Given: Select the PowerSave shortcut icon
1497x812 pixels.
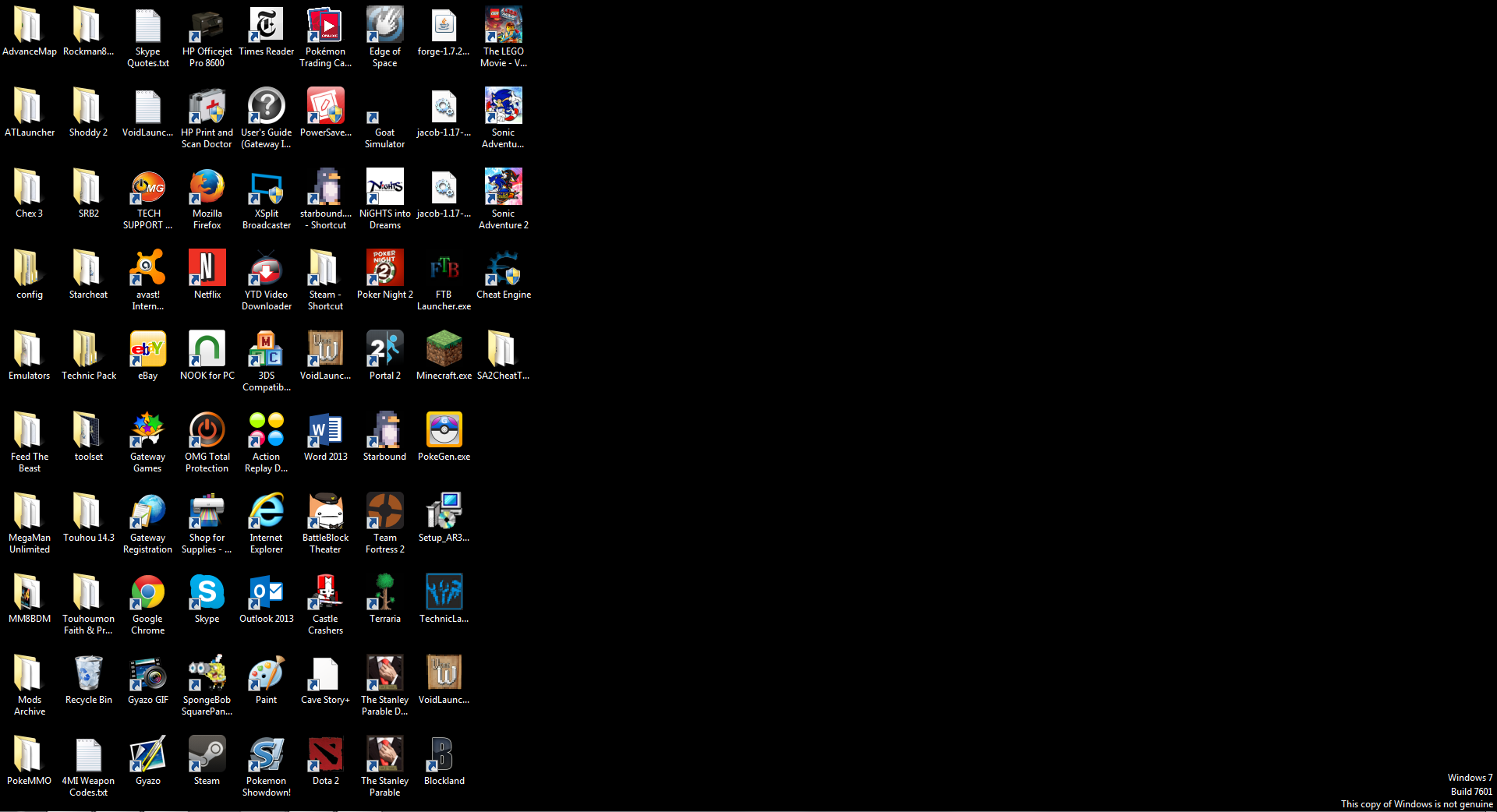Looking at the screenshot, I should 326,107.
